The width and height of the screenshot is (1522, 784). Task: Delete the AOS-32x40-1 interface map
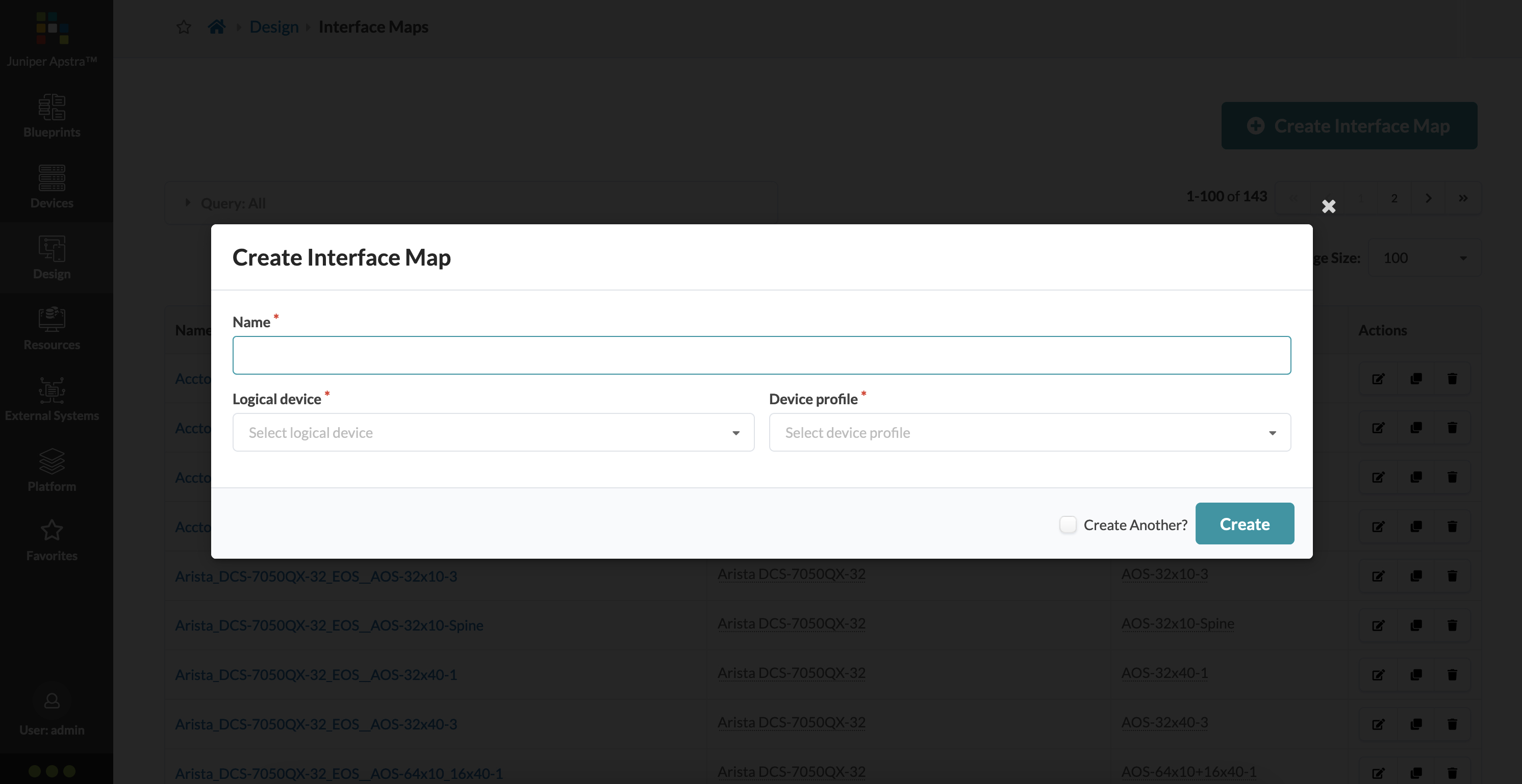pos(1452,675)
